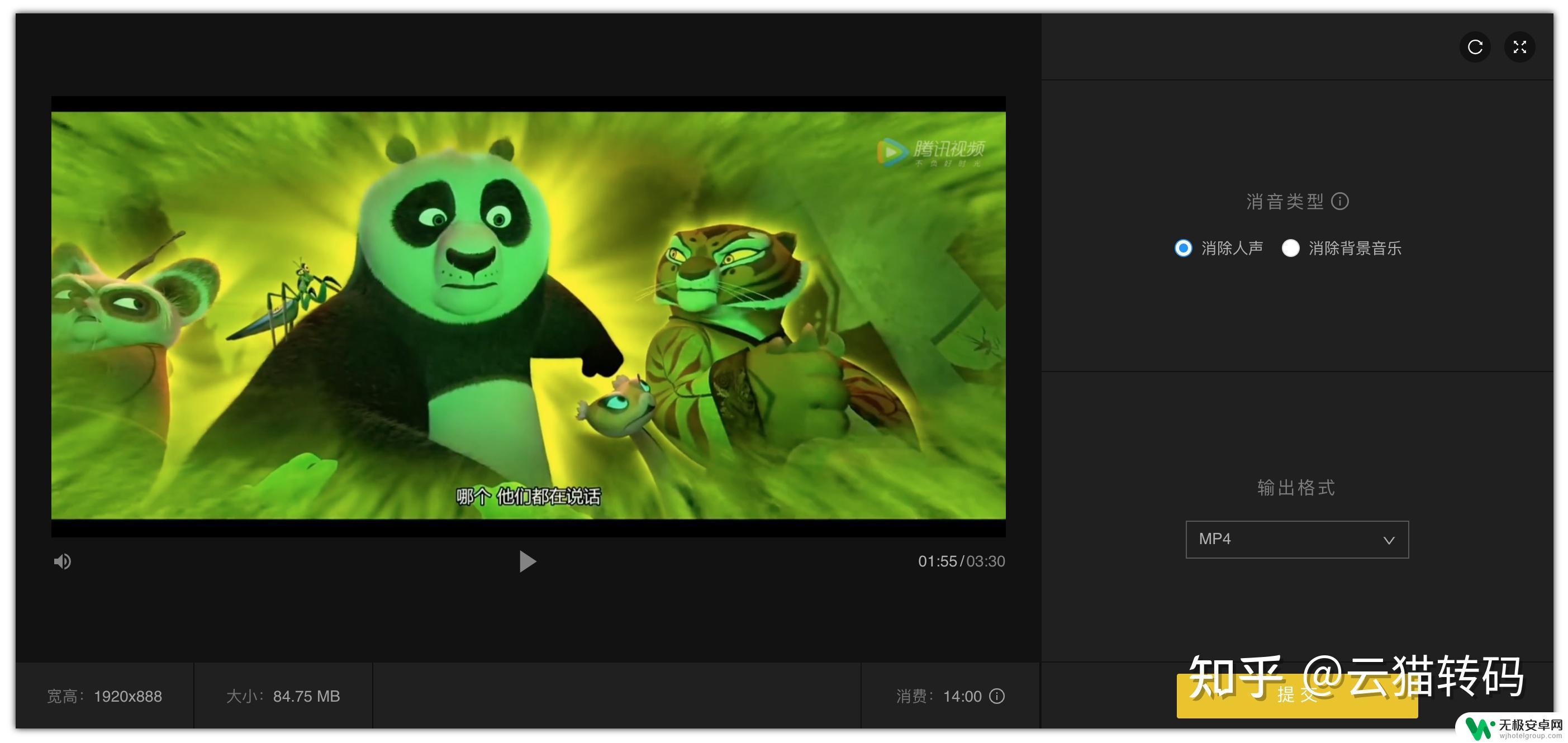
Task: Open the MP4 output format dropdown
Action: pos(1296,539)
